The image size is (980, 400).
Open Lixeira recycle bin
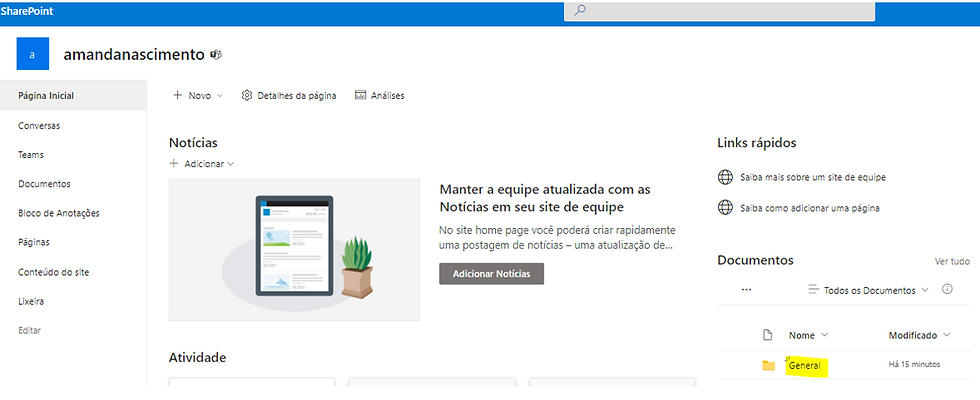tap(31, 301)
